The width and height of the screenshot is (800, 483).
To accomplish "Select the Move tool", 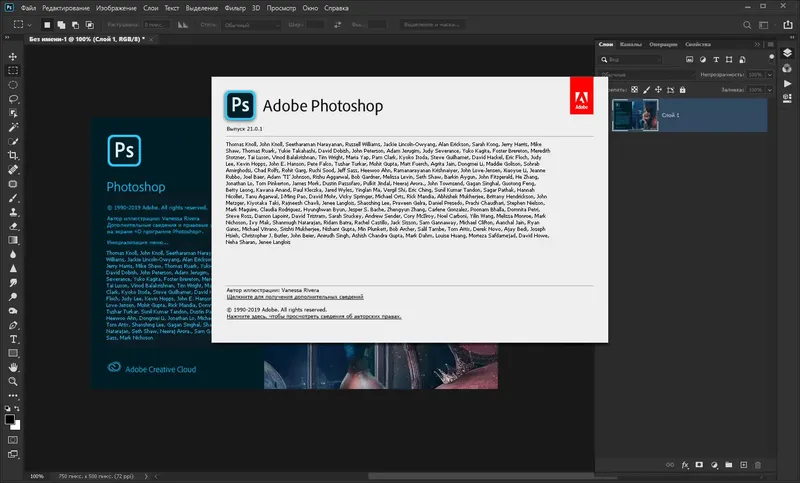I will 13,57.
